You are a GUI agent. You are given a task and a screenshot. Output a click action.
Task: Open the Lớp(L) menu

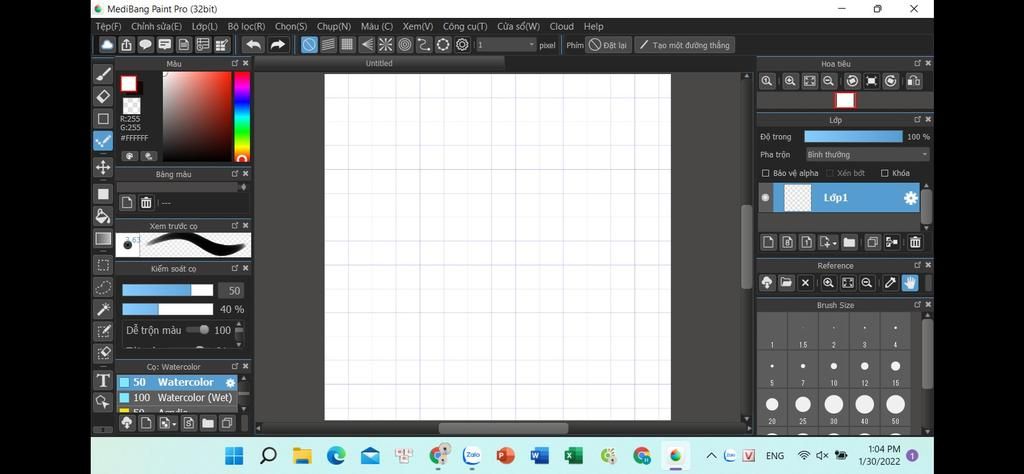pyautogui.click(x=205, y=27)
